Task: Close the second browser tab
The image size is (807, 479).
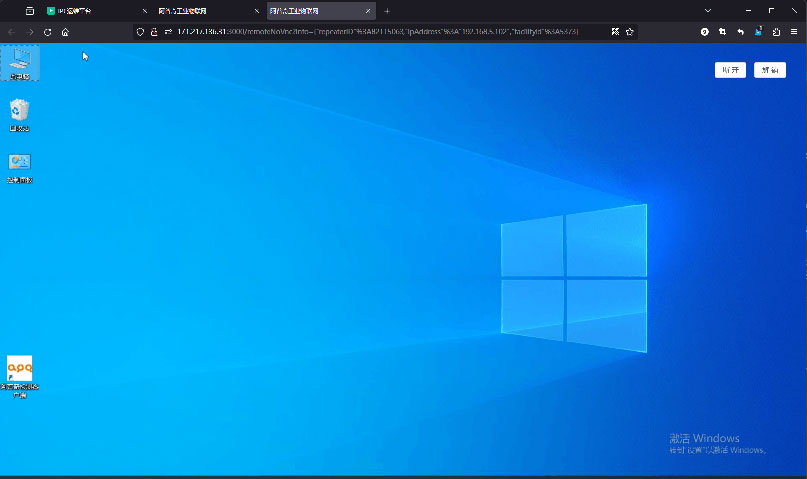Action: [x=256, y=11]
